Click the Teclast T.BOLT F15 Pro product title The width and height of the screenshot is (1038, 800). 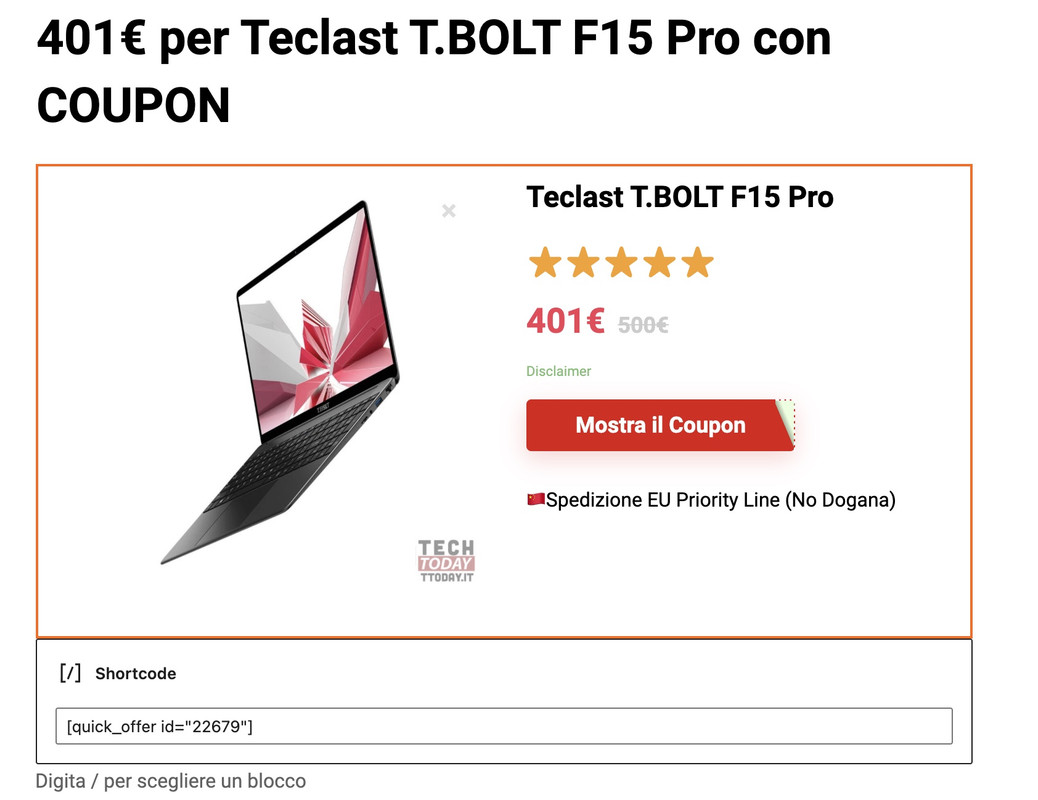(679, 197)
